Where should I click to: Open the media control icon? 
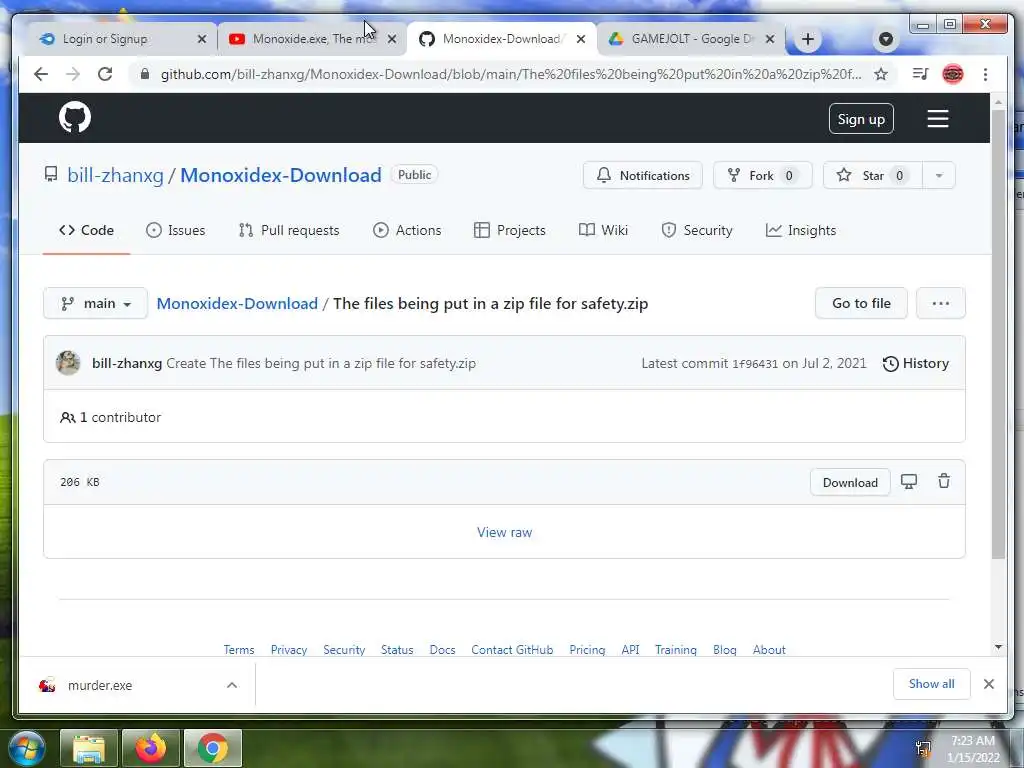921,74
